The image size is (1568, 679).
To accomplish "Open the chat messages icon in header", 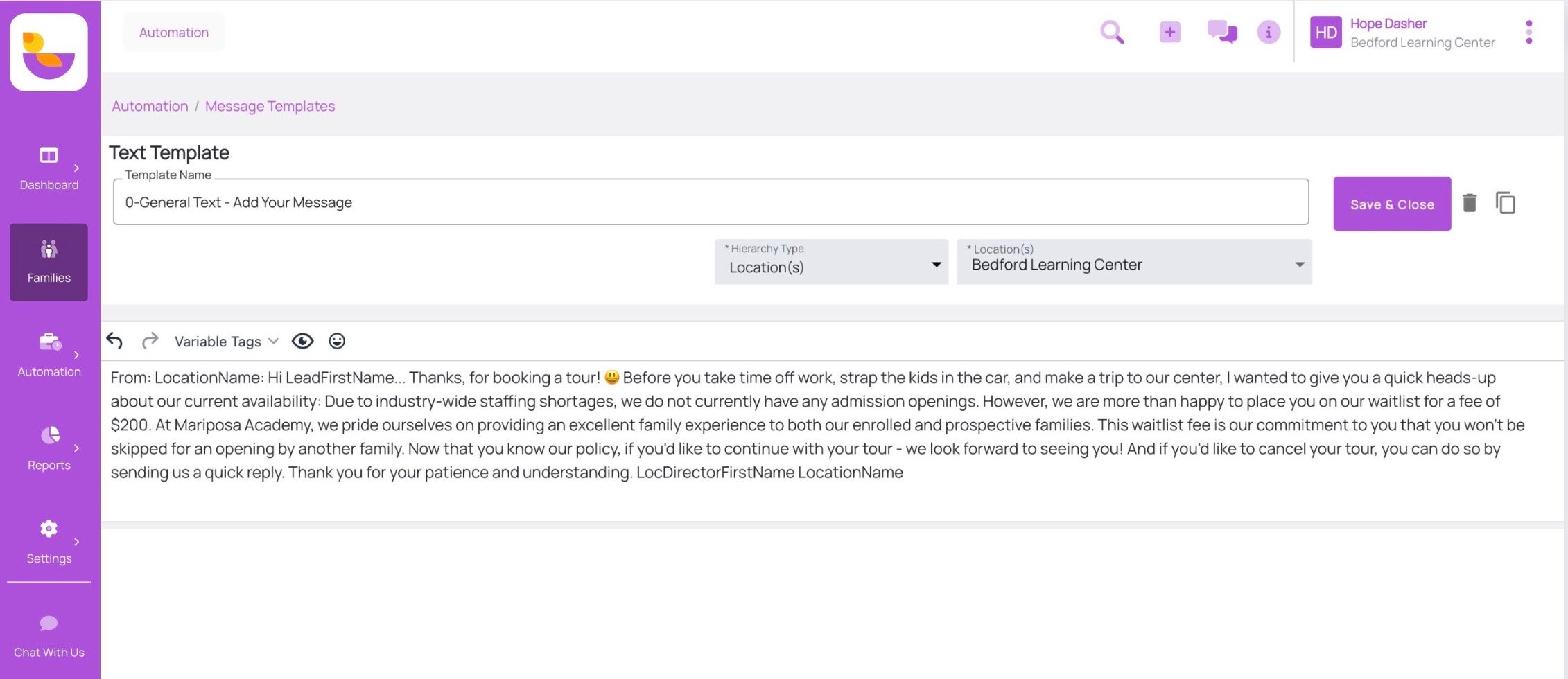I will pyautogui.click(x=1221, y=32).
